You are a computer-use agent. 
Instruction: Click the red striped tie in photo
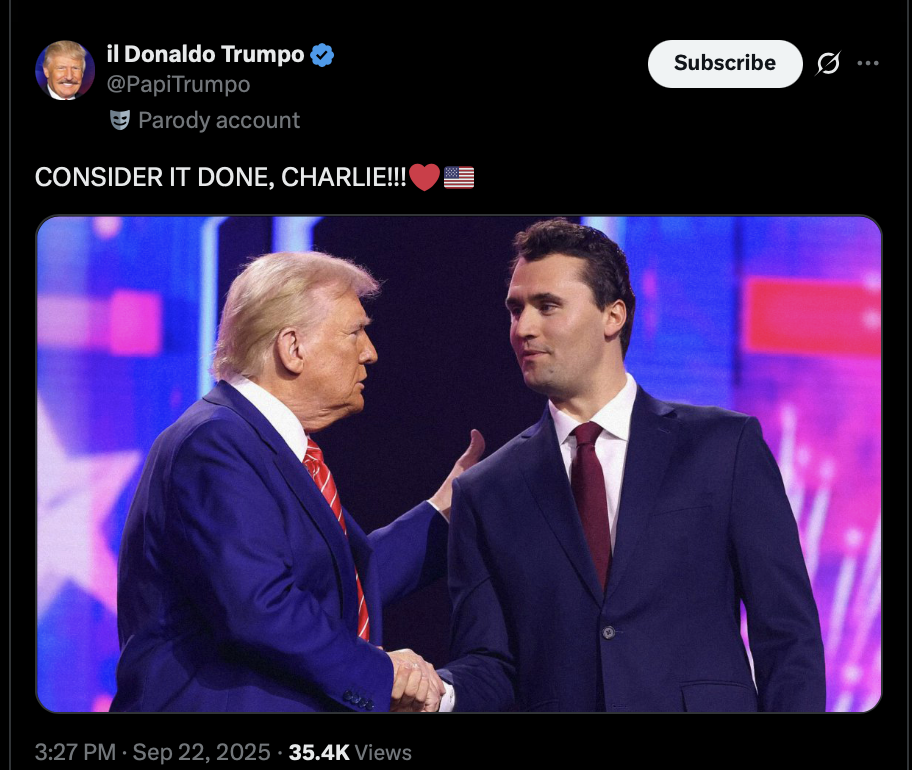(340, 530)
